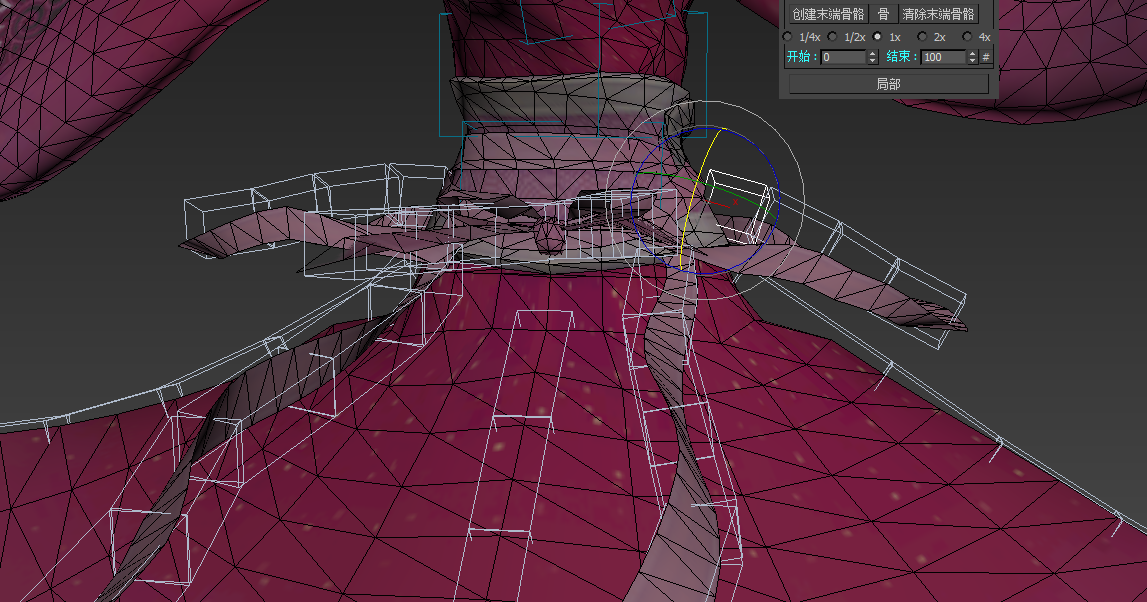Screen dimensions: 1147x602
Task: Increase 结束 value with up arrow
Action: (x=972, y=54)
